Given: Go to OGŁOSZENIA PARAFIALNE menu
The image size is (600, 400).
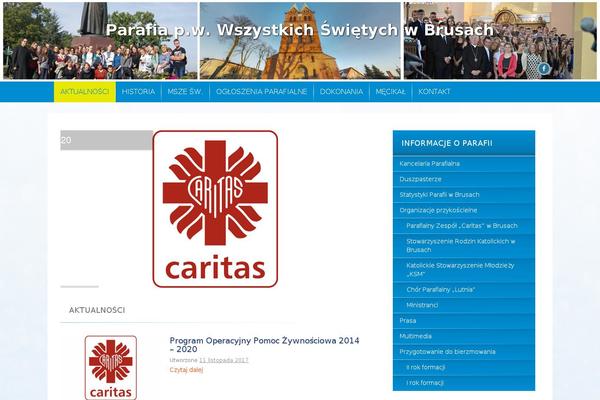Looking at the screenshot, I should (x=261, y=92).
